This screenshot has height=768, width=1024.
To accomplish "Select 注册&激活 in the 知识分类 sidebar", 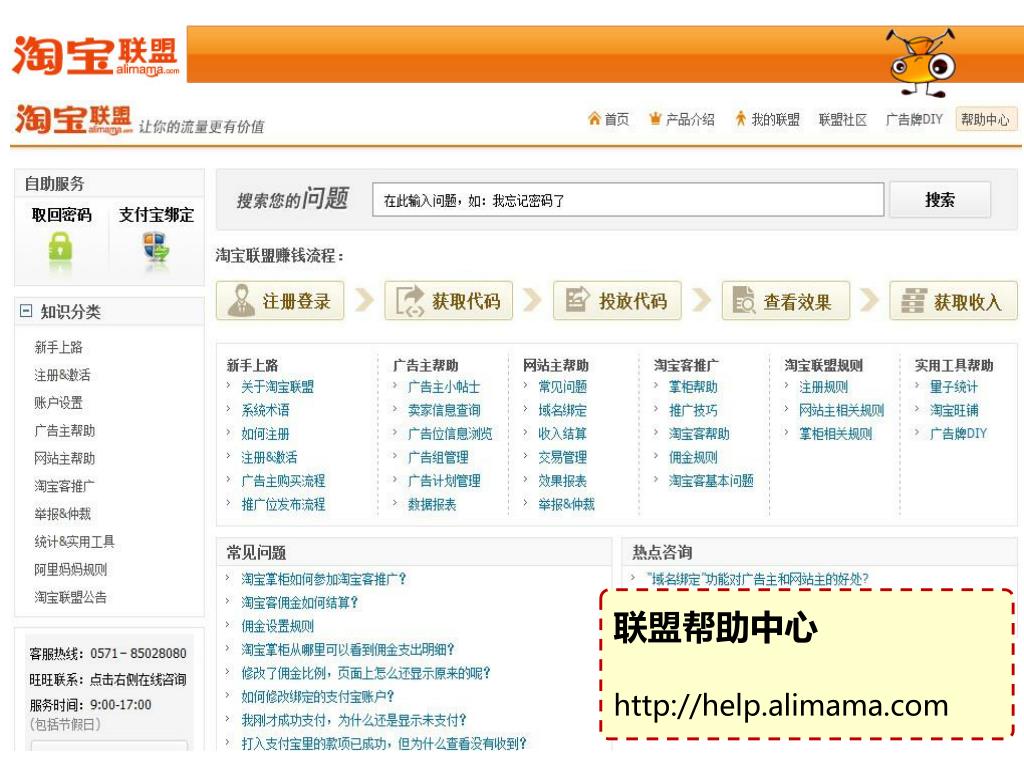I will (x=63, y=376).
